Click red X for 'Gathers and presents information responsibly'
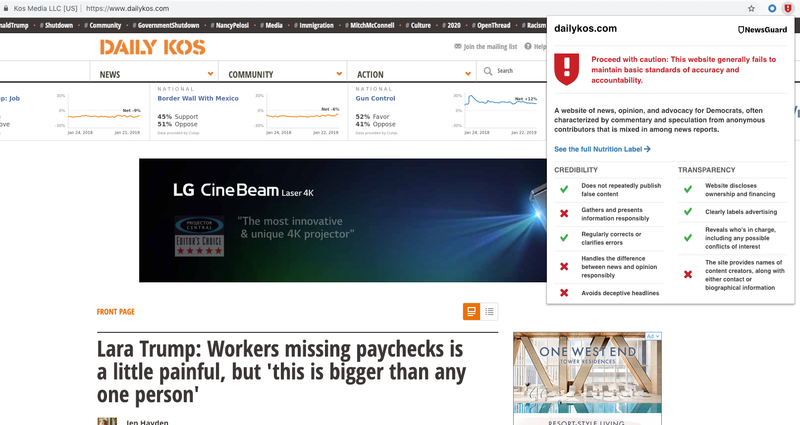800x425 pixels. (564, 213)
